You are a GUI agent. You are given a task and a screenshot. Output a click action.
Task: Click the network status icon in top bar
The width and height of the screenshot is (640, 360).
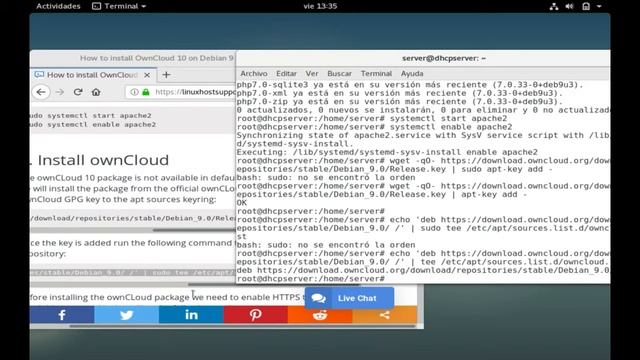(553, 6)
